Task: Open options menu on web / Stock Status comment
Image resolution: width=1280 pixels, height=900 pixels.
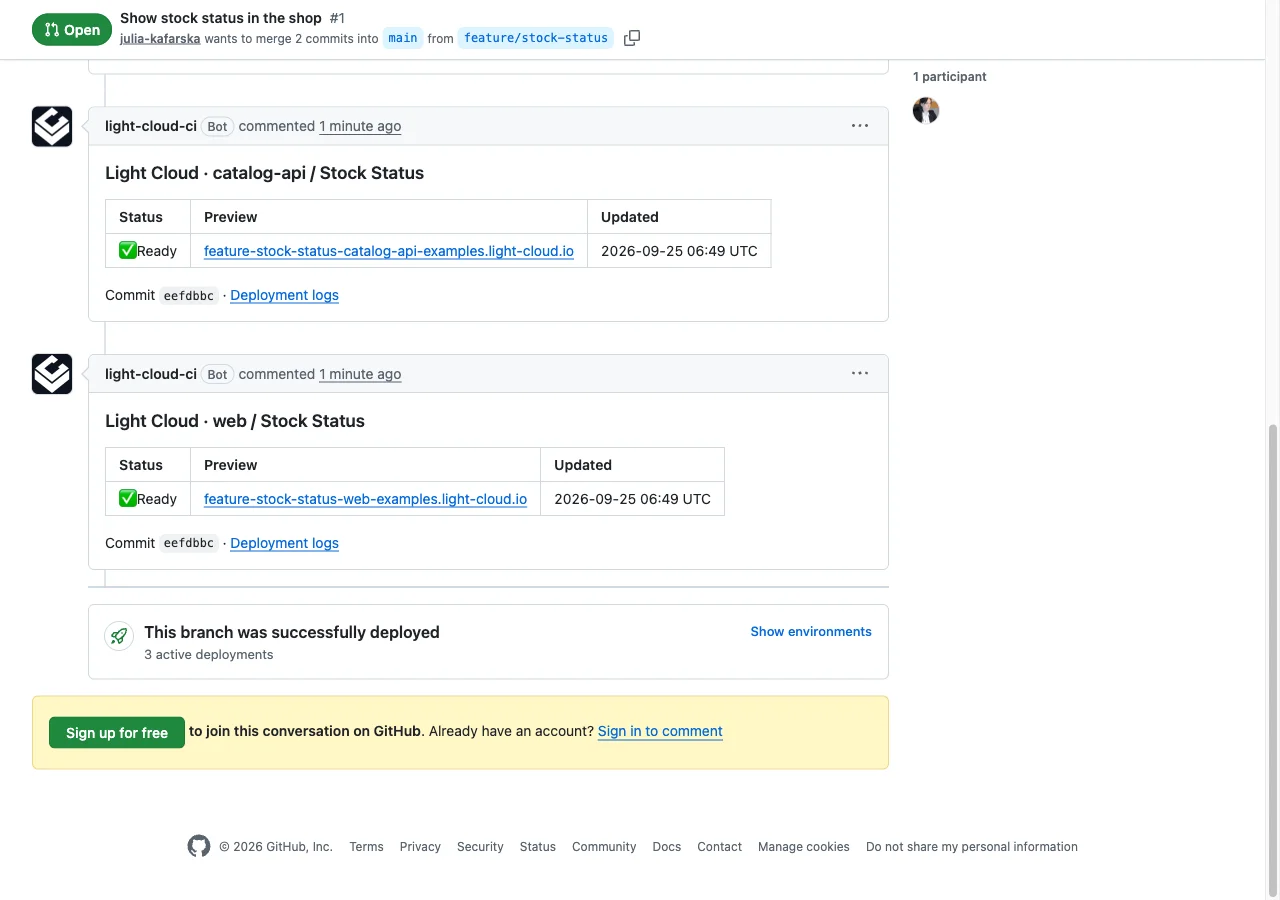Action: click(860, 374)
